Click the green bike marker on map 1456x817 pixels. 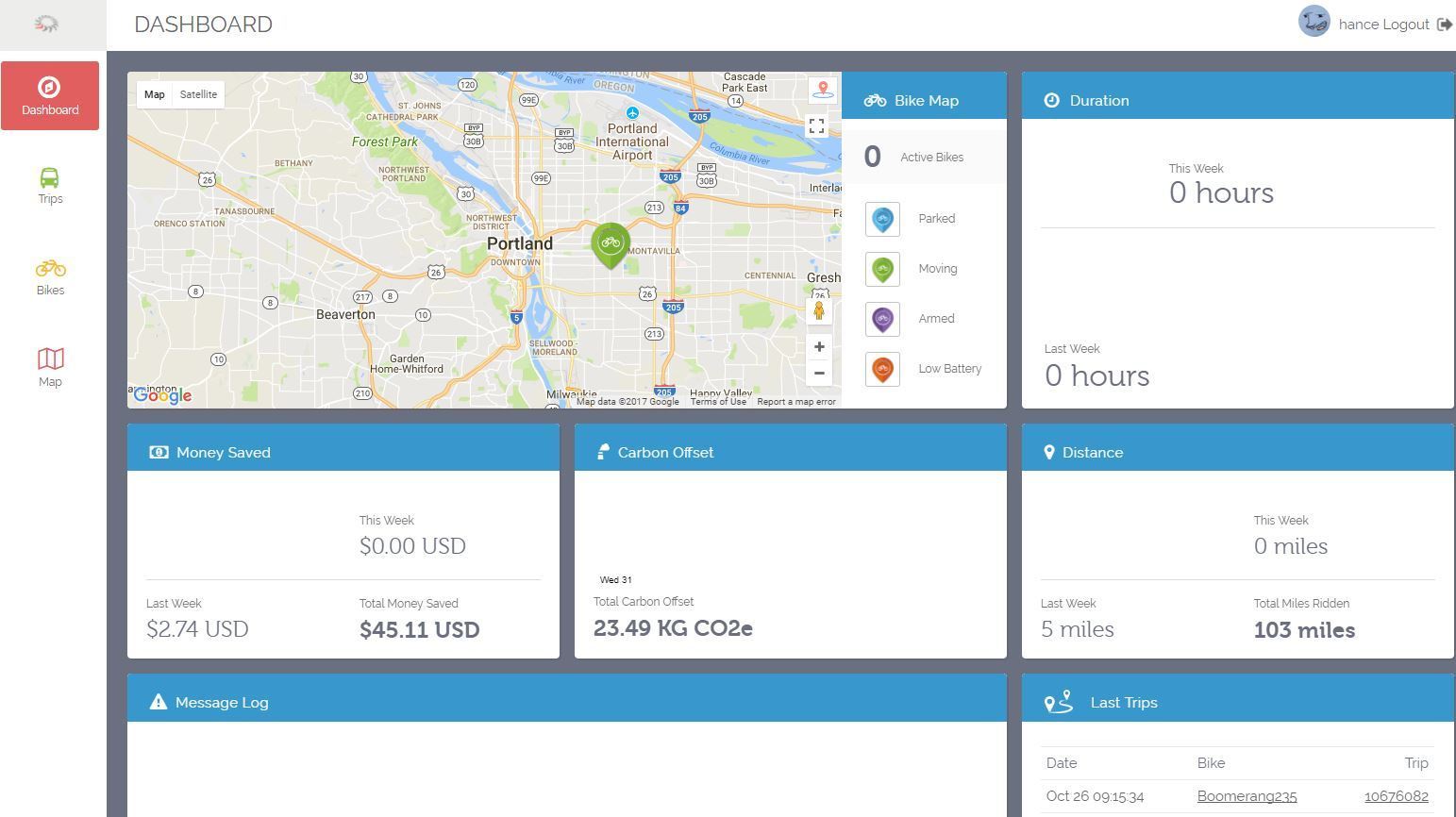click(611, 243)
